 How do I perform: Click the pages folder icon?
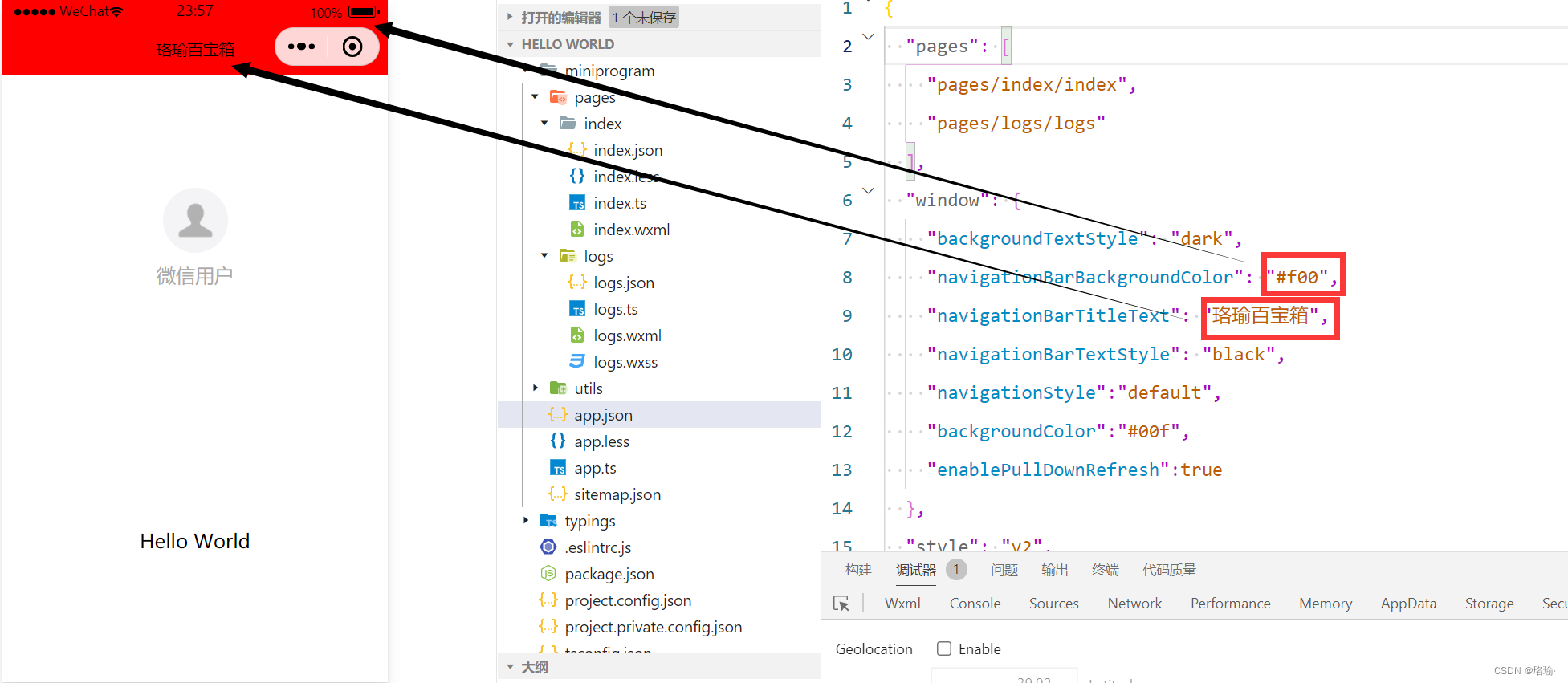tap(558, 97)
